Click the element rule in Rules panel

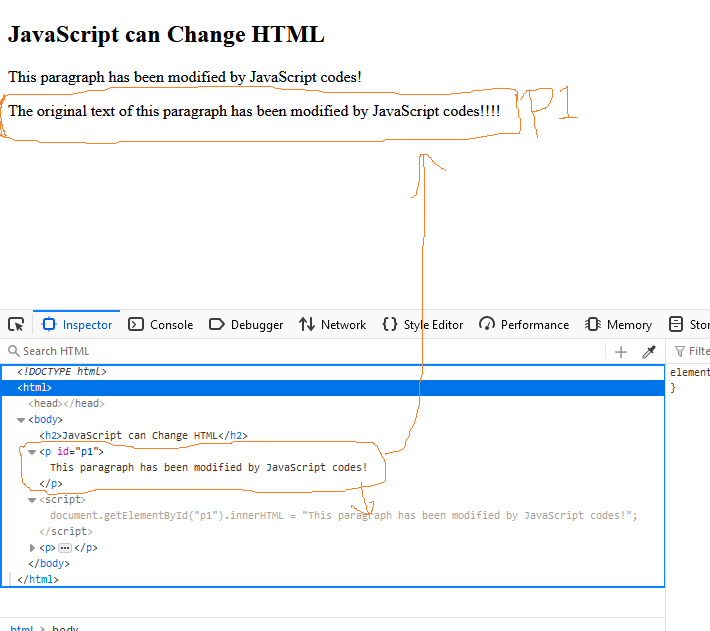tap(690, 373)
